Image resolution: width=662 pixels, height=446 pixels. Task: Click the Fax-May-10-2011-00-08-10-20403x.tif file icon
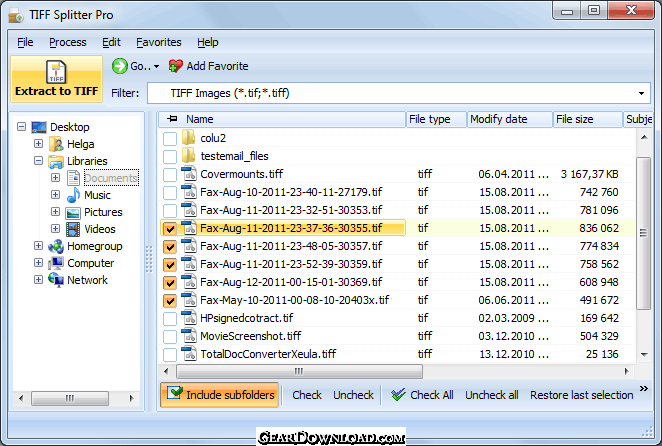coord(189,299)
